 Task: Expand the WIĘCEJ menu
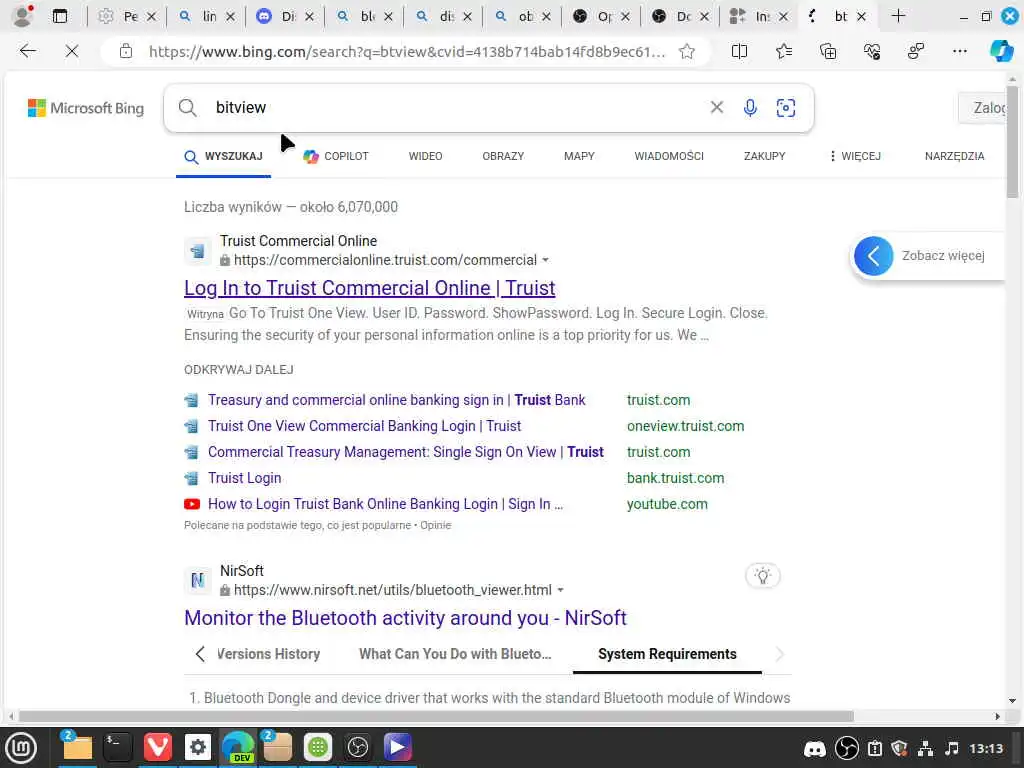[855, 156]
